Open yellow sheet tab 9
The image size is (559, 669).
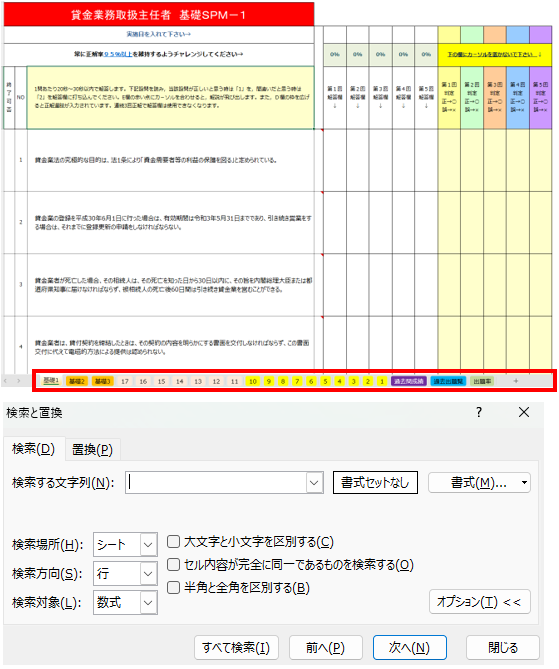[x=269, y=381]
